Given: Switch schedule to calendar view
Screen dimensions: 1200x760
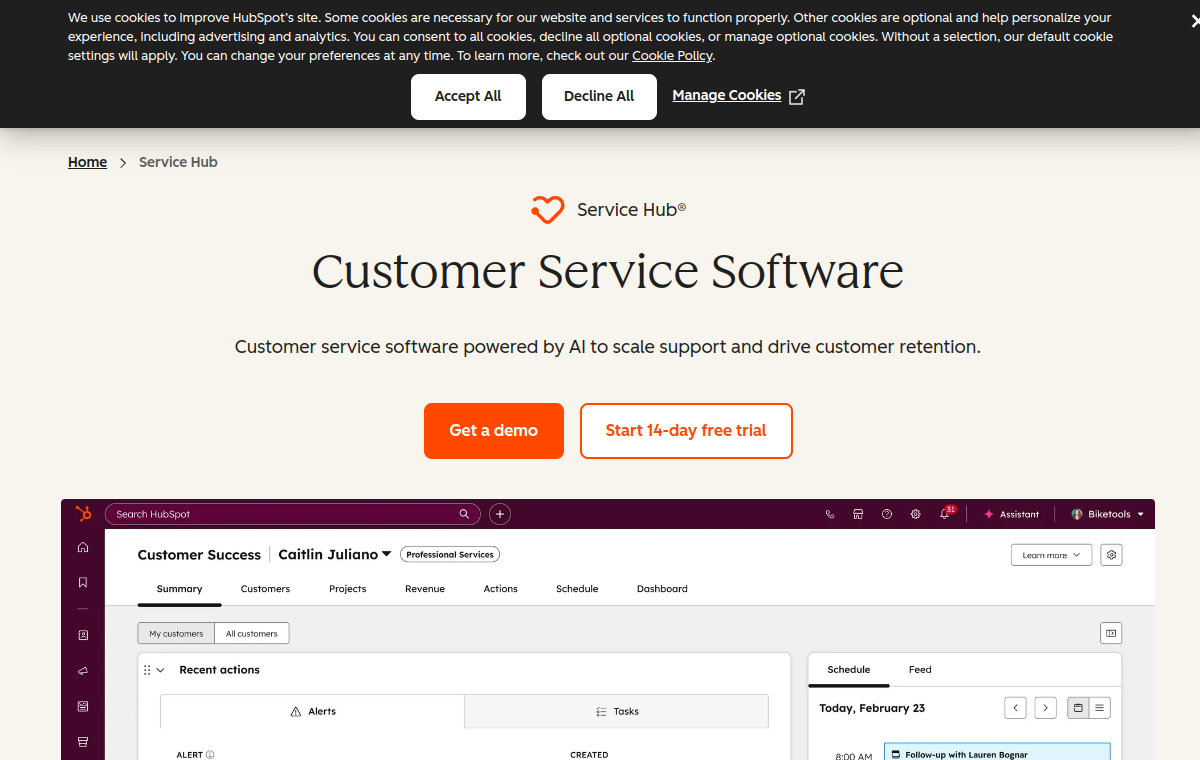Looking at the screenshot, I should (x=1078, y=708).
